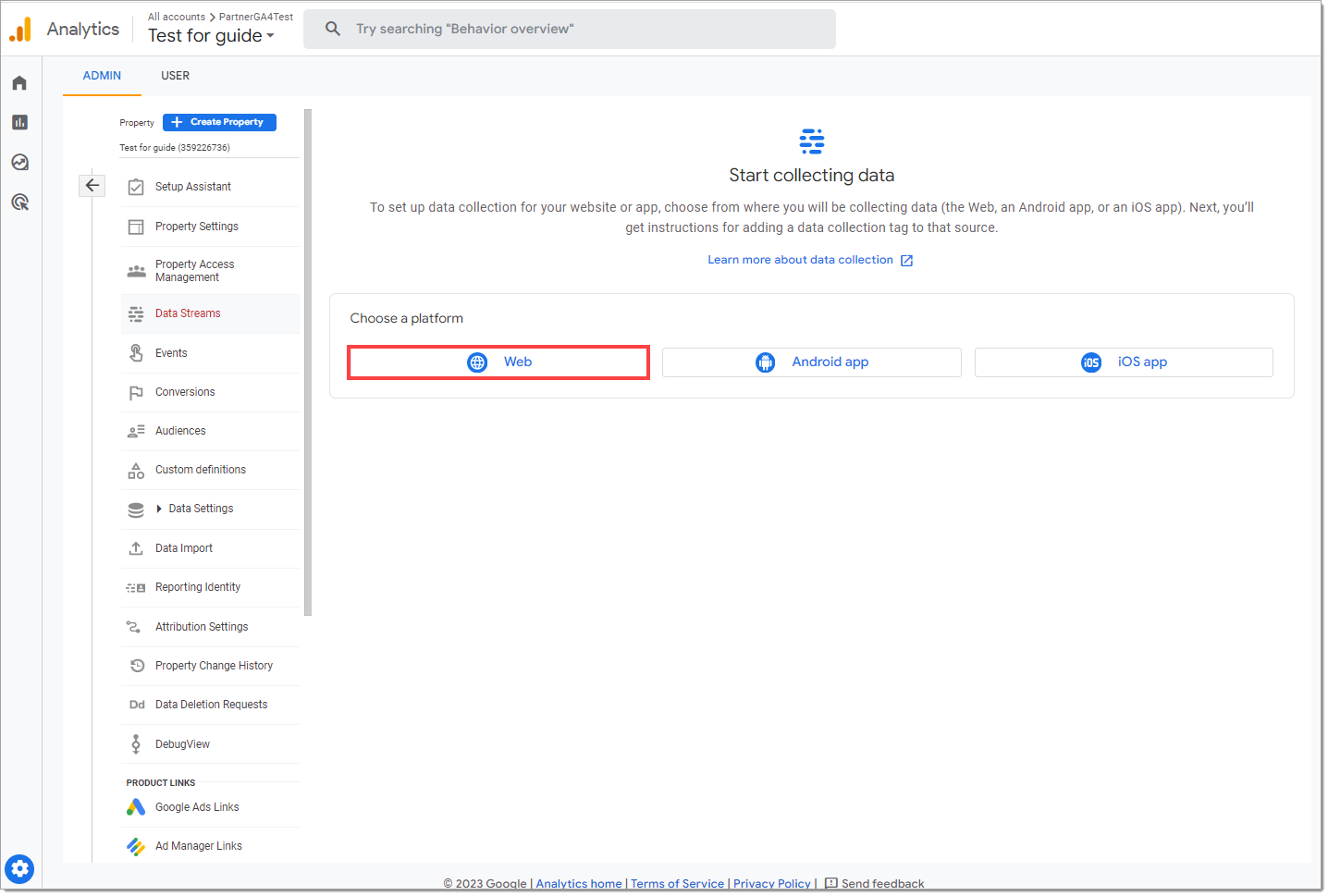Click the property column vertical scrollbar
The height and width of the screenshot is (896, 1328).
point(308,362)
